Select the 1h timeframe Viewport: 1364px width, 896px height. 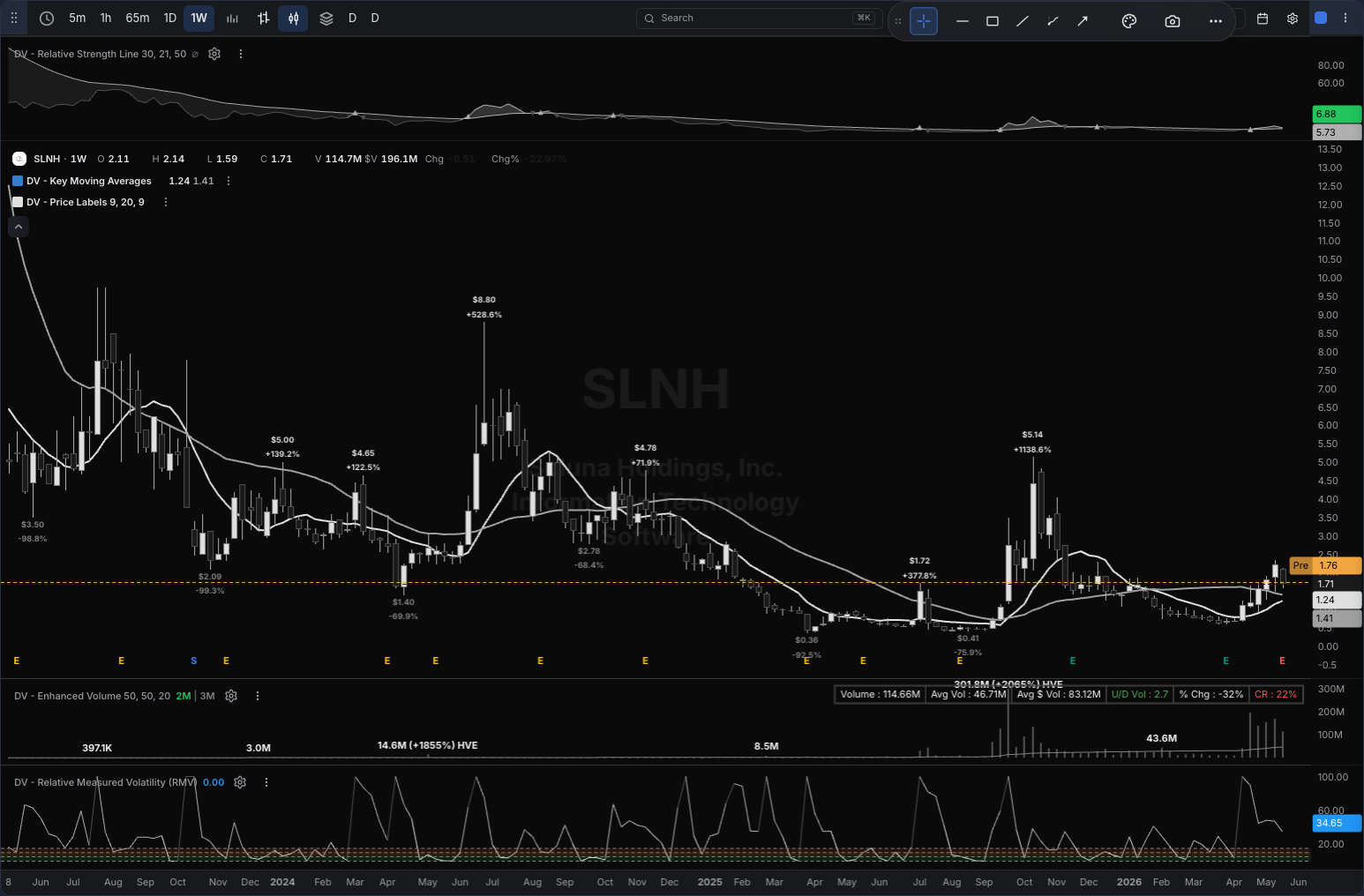tap(106, 18)
